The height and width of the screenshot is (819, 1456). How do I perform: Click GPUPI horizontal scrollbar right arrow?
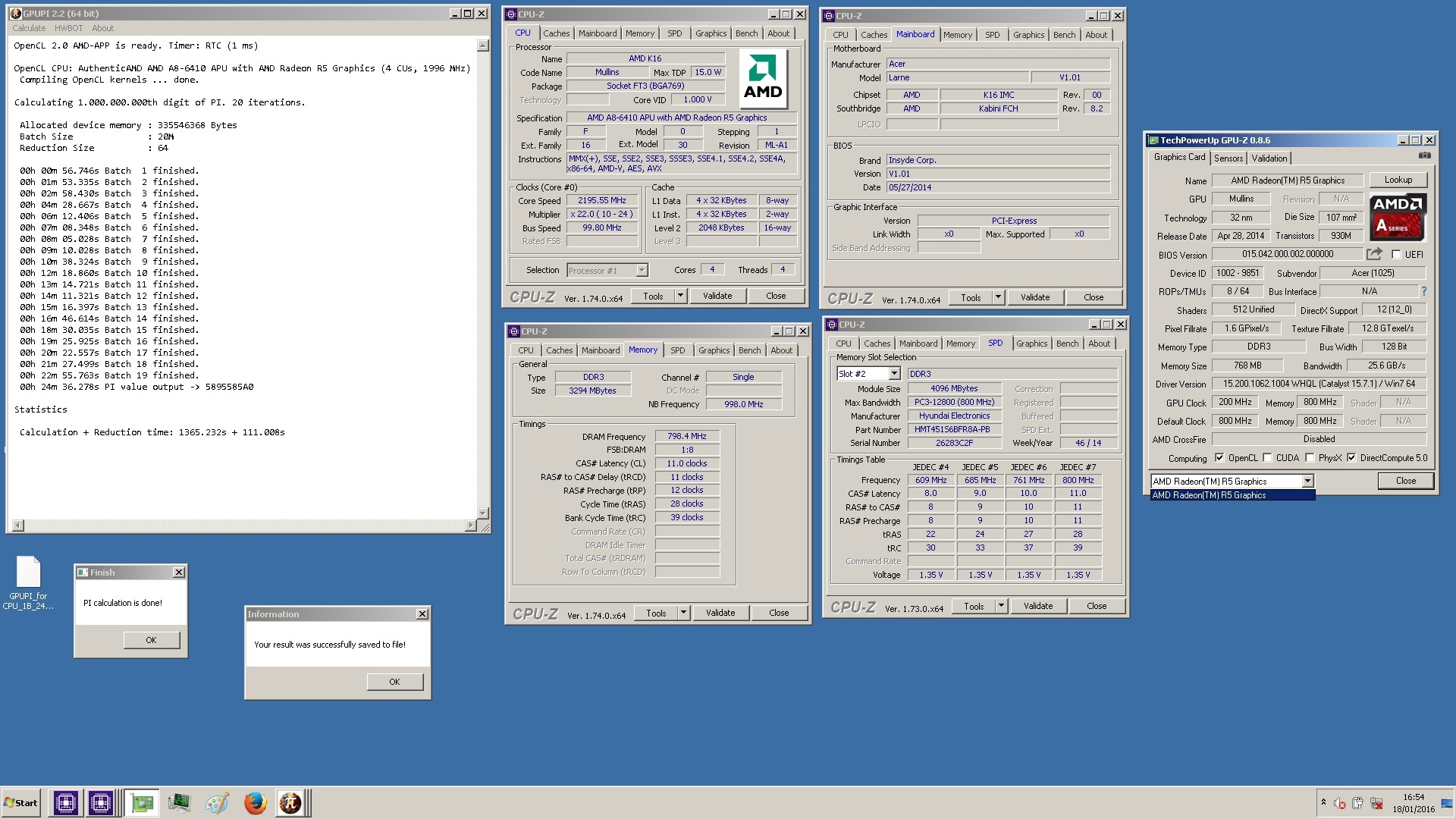[471, 525]
